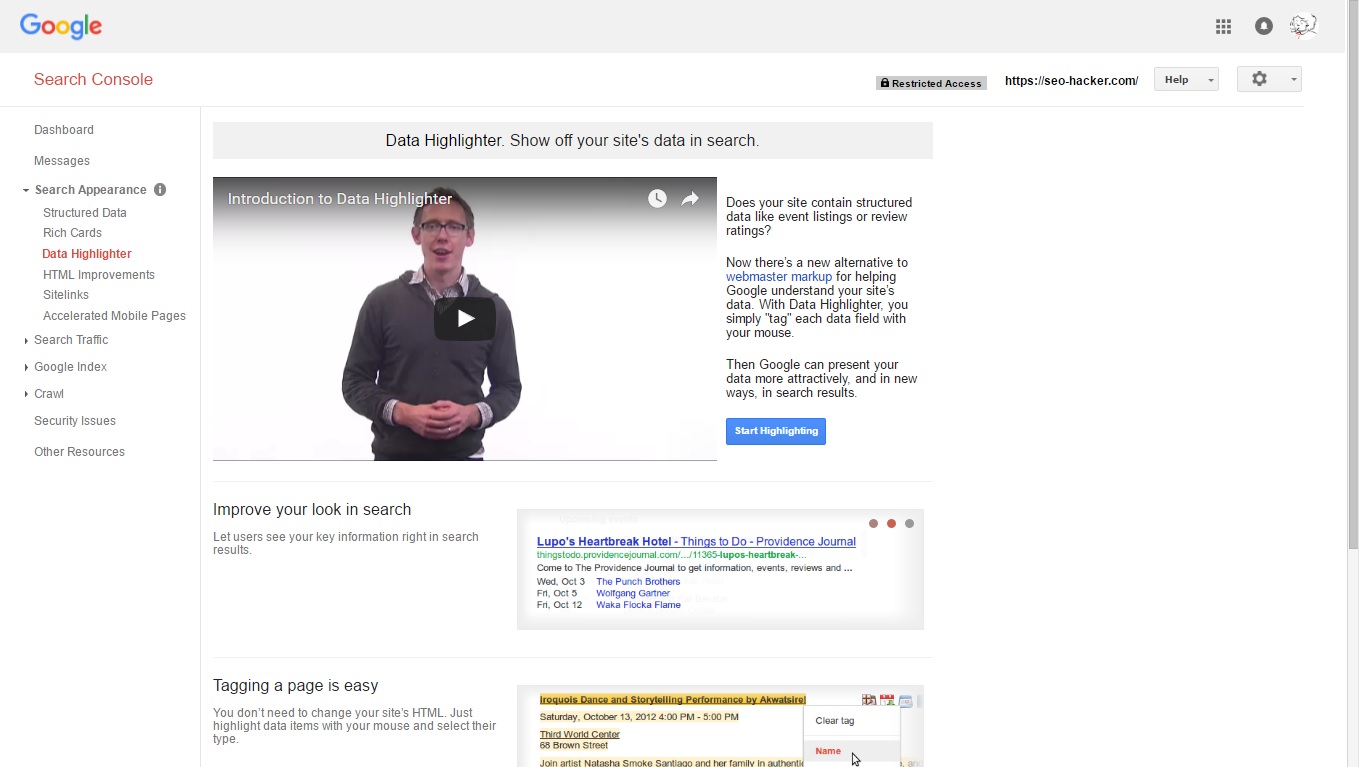Open the Help dropdown

[x=1186, y=80]
